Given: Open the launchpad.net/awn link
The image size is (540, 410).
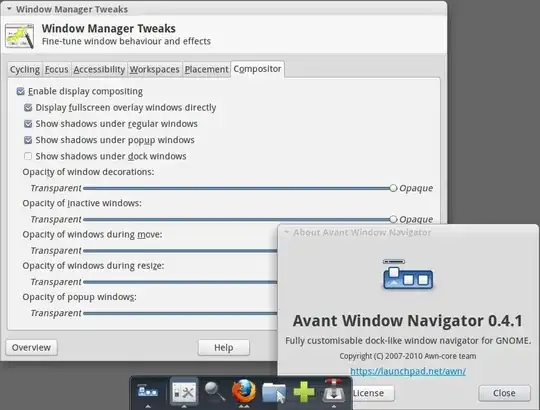Looking at the screenshot, I should click(408, 371).
